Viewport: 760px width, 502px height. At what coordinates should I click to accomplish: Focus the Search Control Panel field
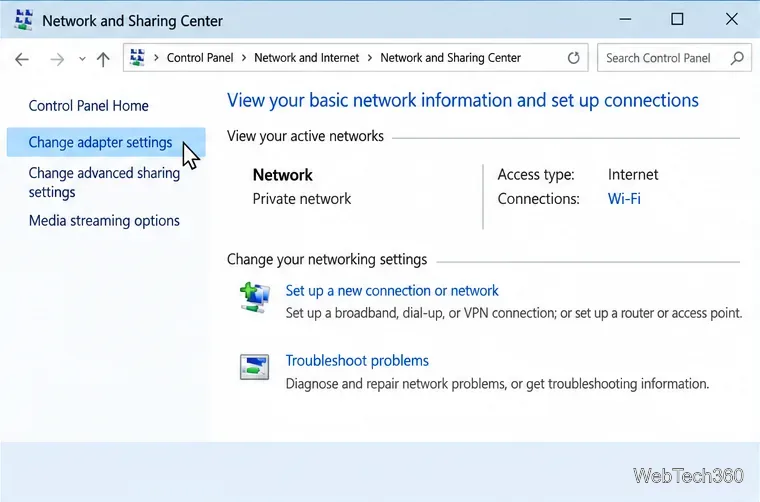tap(674, 58)
